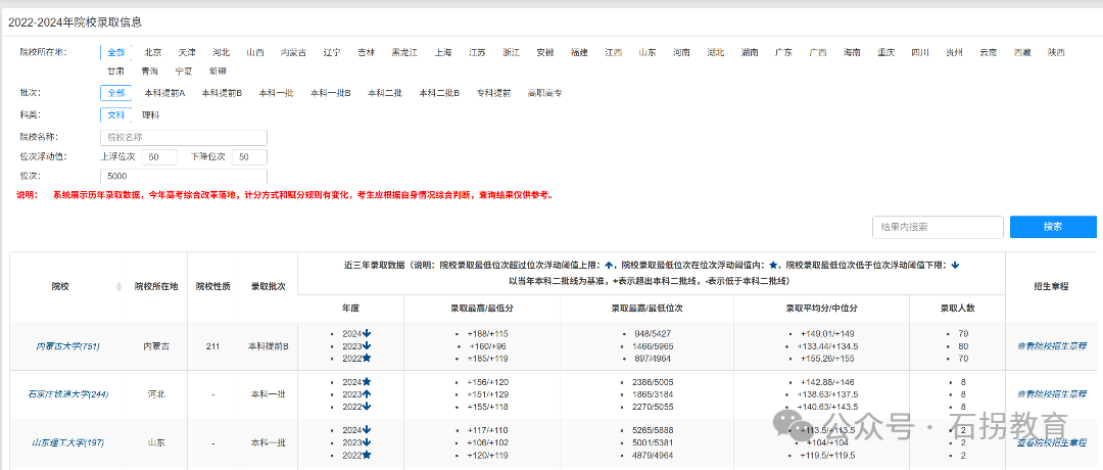Click down arrow beside 2023 for 内蒙古大学
The width and height of the screenshot is (1103, 470).
(367, 346)
